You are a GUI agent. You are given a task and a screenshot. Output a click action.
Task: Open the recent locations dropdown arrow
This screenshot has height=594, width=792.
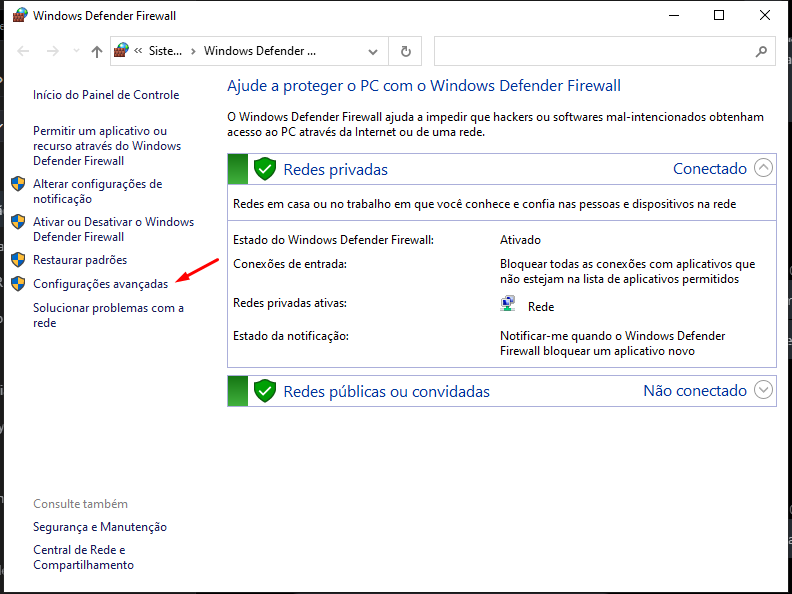pyautogui.click(x=76, y=51)
